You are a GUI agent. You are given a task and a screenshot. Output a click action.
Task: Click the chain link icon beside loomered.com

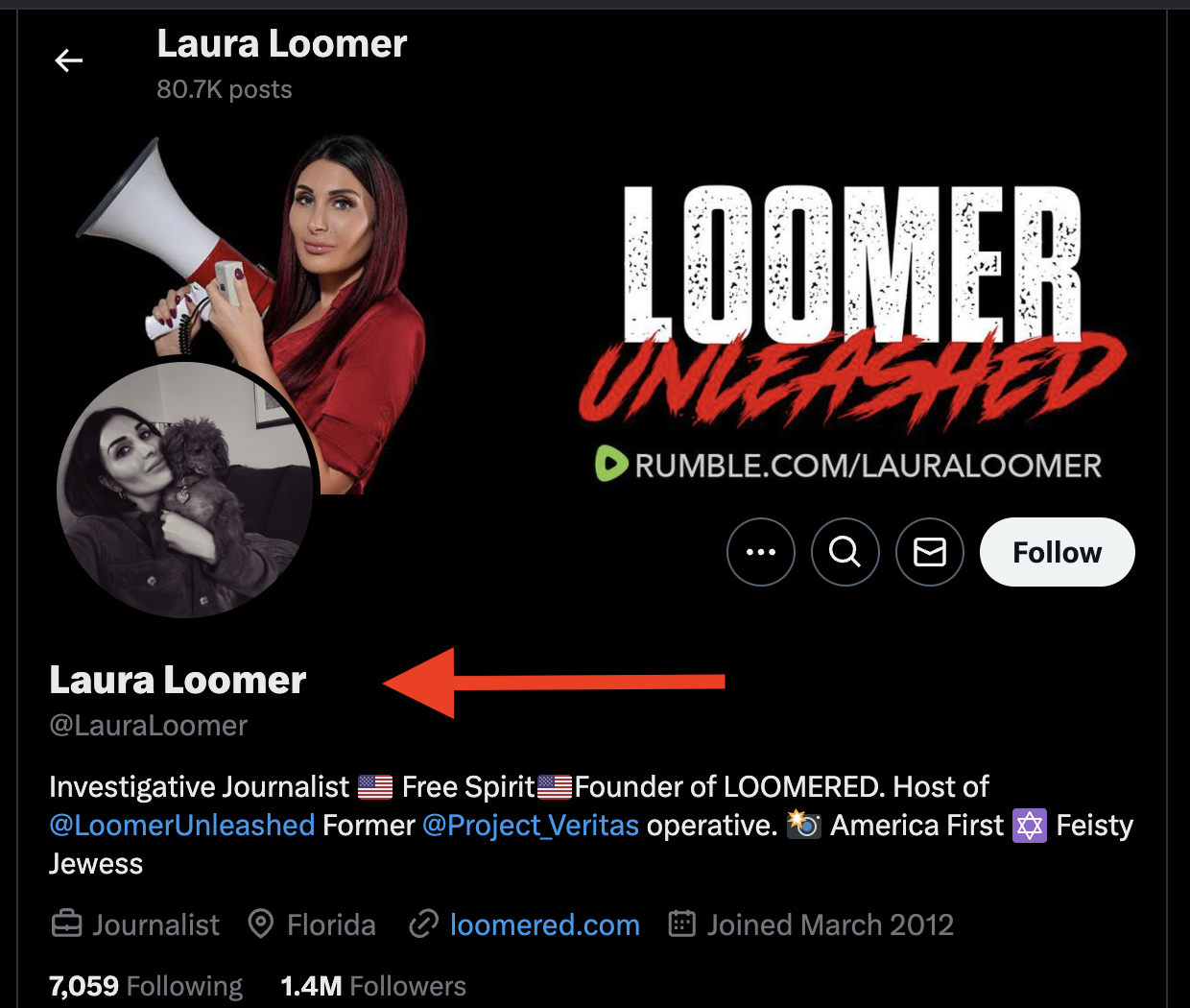pos(423,924)
